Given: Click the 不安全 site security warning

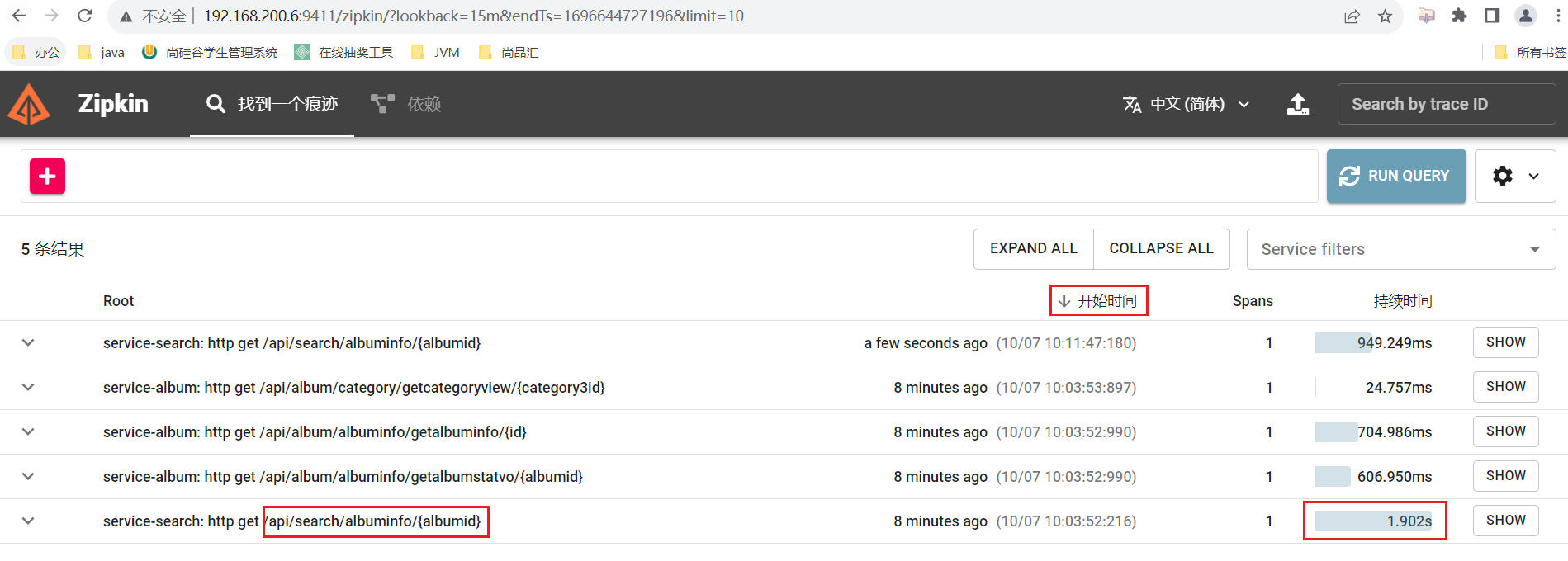Looking at the screenshot, I should coord(154,16).
